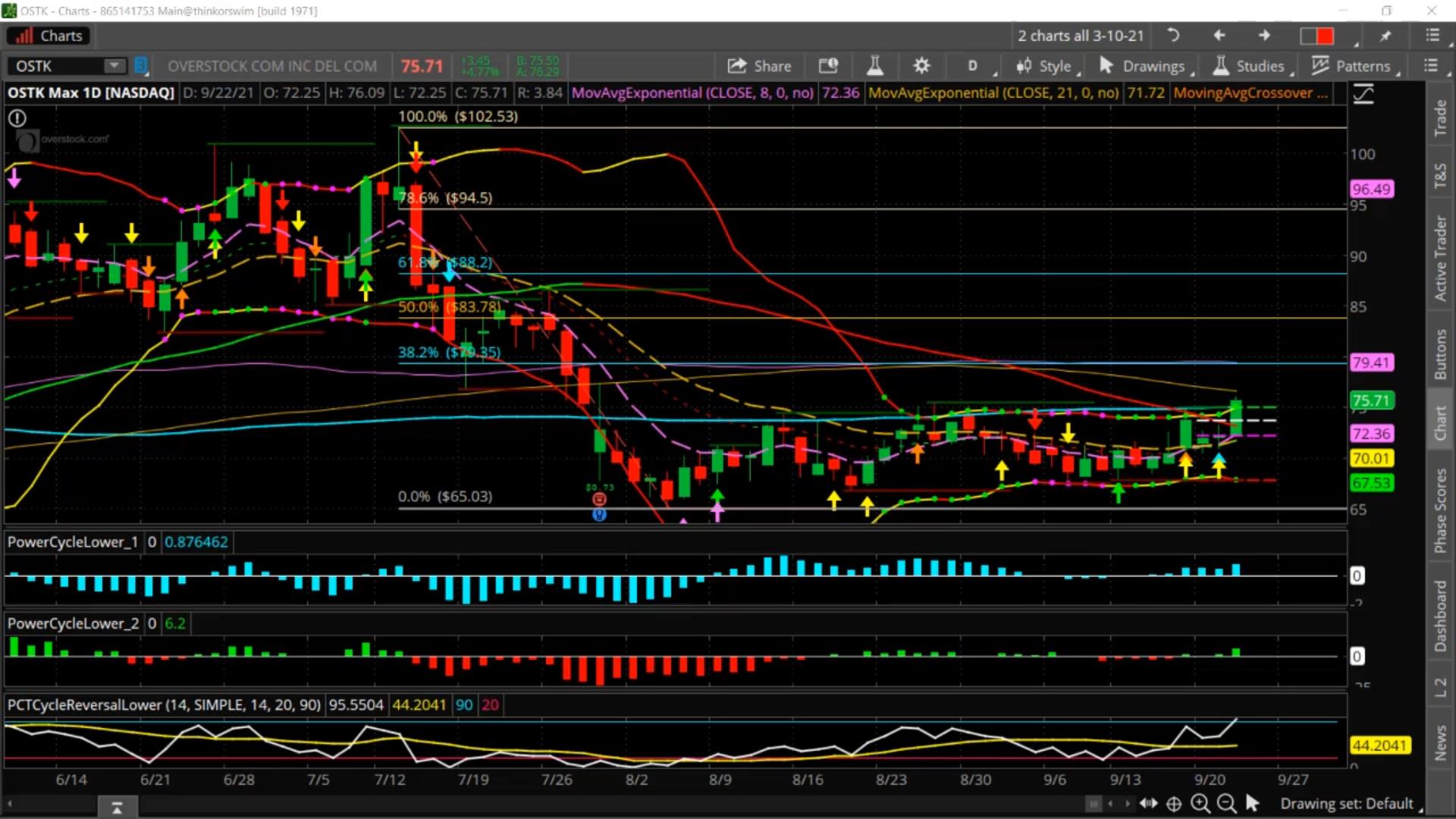1456x819 pixels.
Task: Open the Charts tab
Action: pyautogui.click(x=49, y=36)
